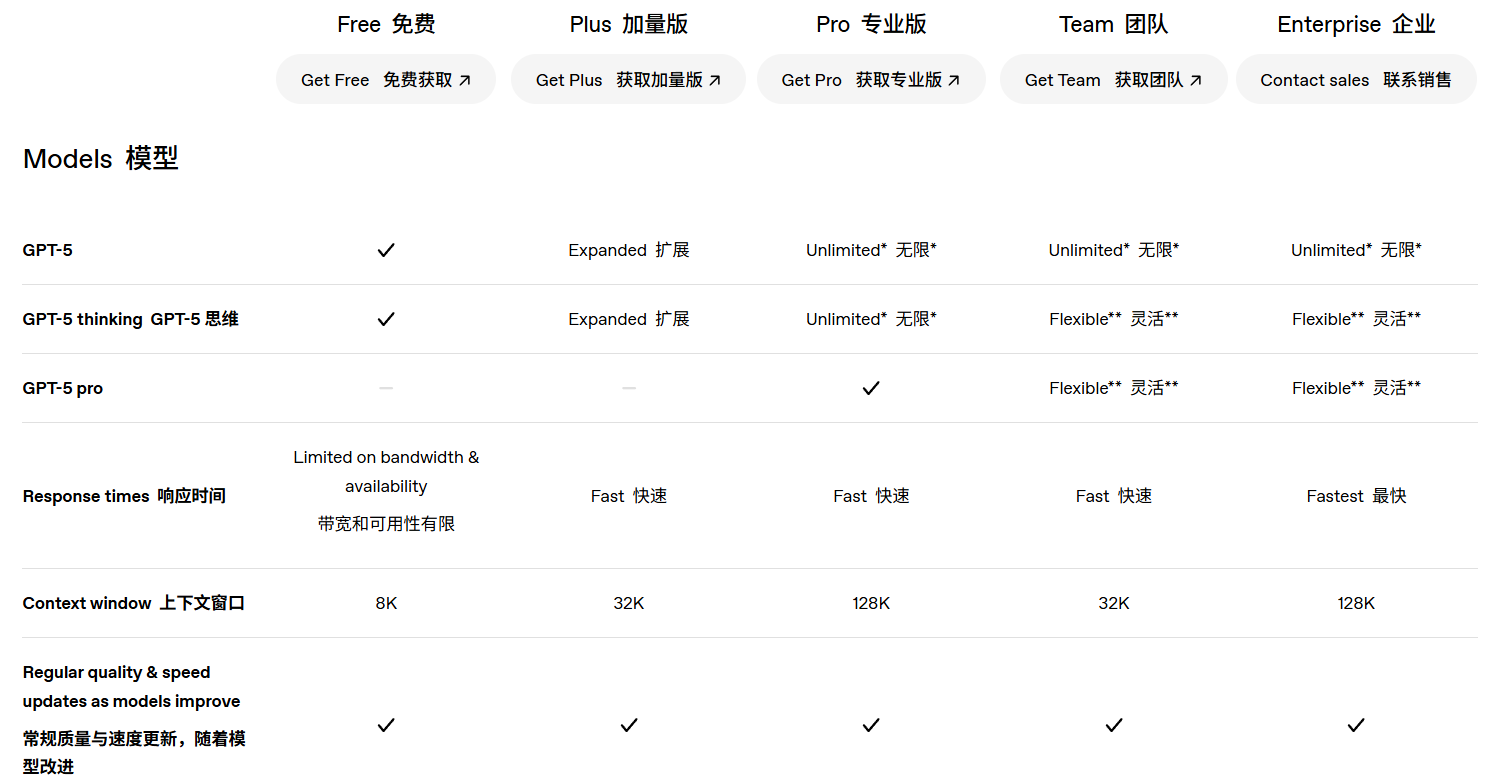Click the arrow icon on Get Plus
Screen dimensions: 1501x781
pyautogui.click(x=715, y=81)
